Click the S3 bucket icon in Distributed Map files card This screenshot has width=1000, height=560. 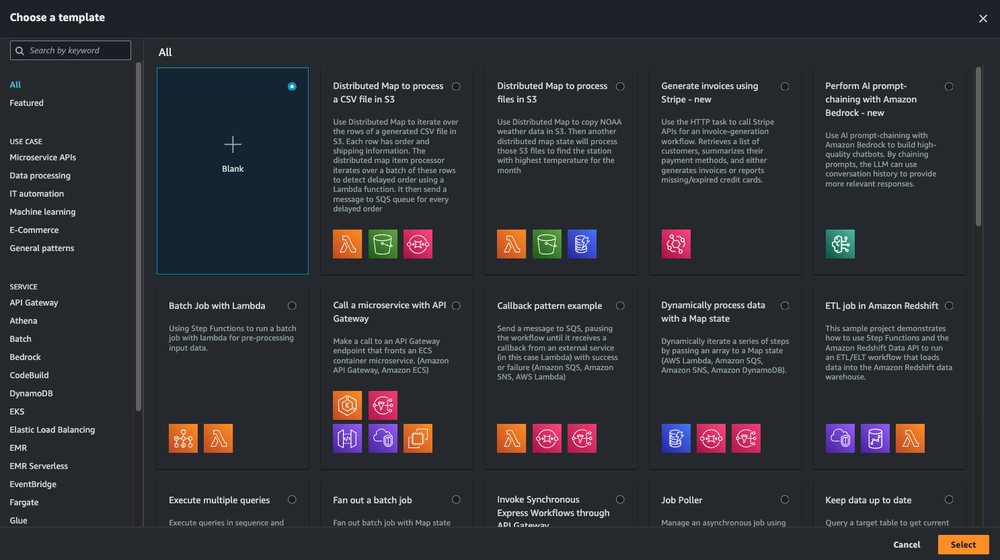coord(547,244)
